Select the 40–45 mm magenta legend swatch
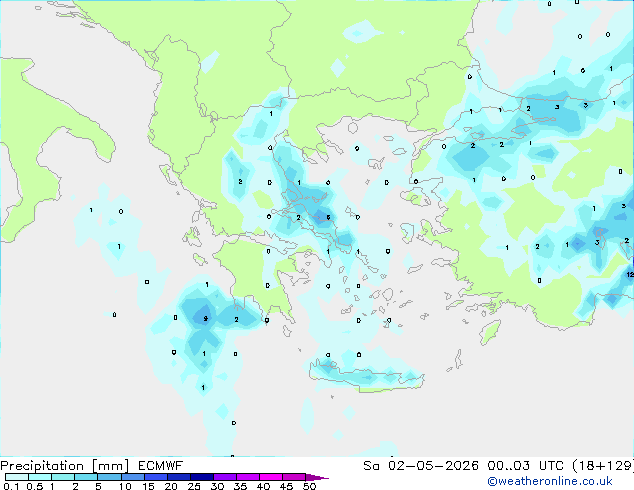 pos(271,477)
